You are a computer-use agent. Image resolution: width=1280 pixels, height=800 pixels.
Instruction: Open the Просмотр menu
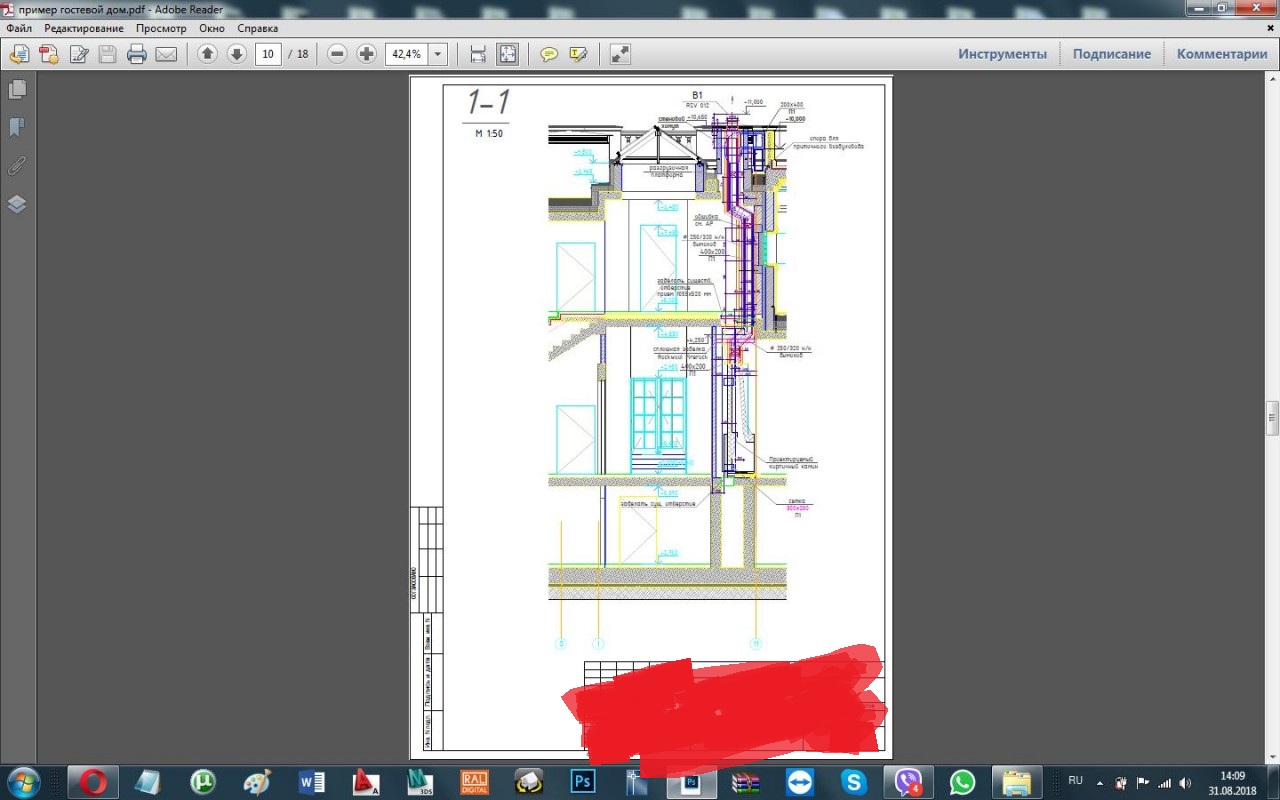161,29
